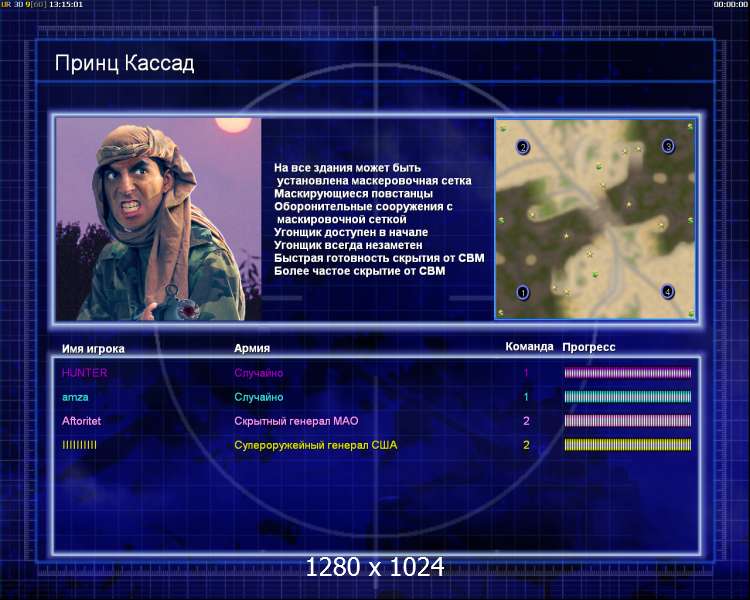Click the Имя игрока column header
Screen dimensions: 750x600
click(93, 349)
